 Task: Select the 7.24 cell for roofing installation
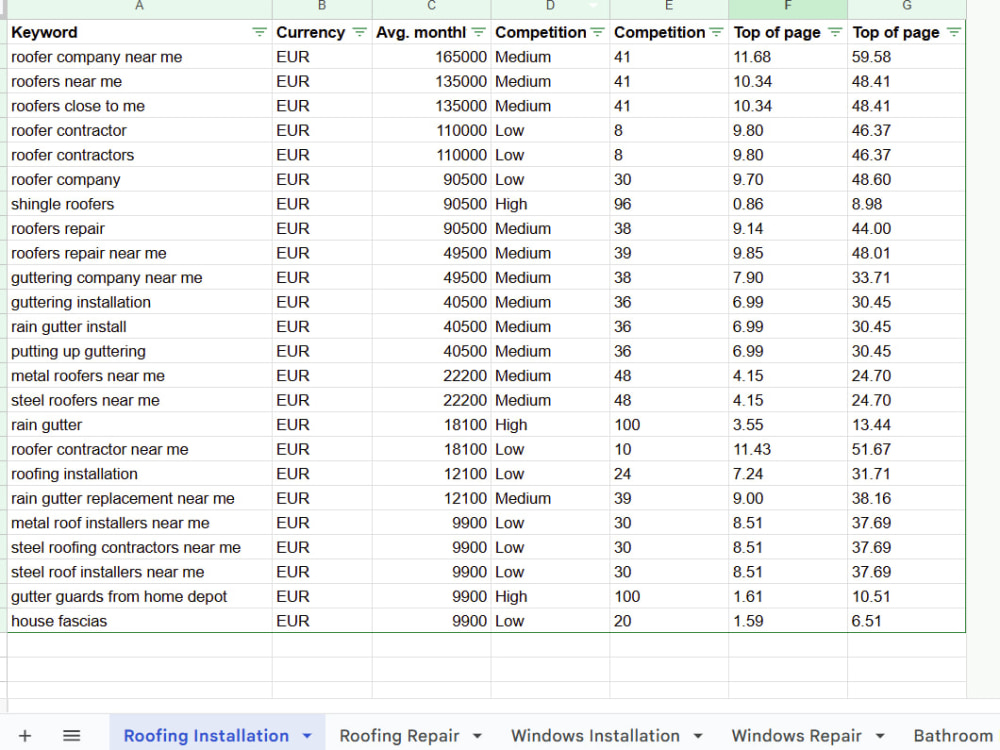[x=788, y=474]
